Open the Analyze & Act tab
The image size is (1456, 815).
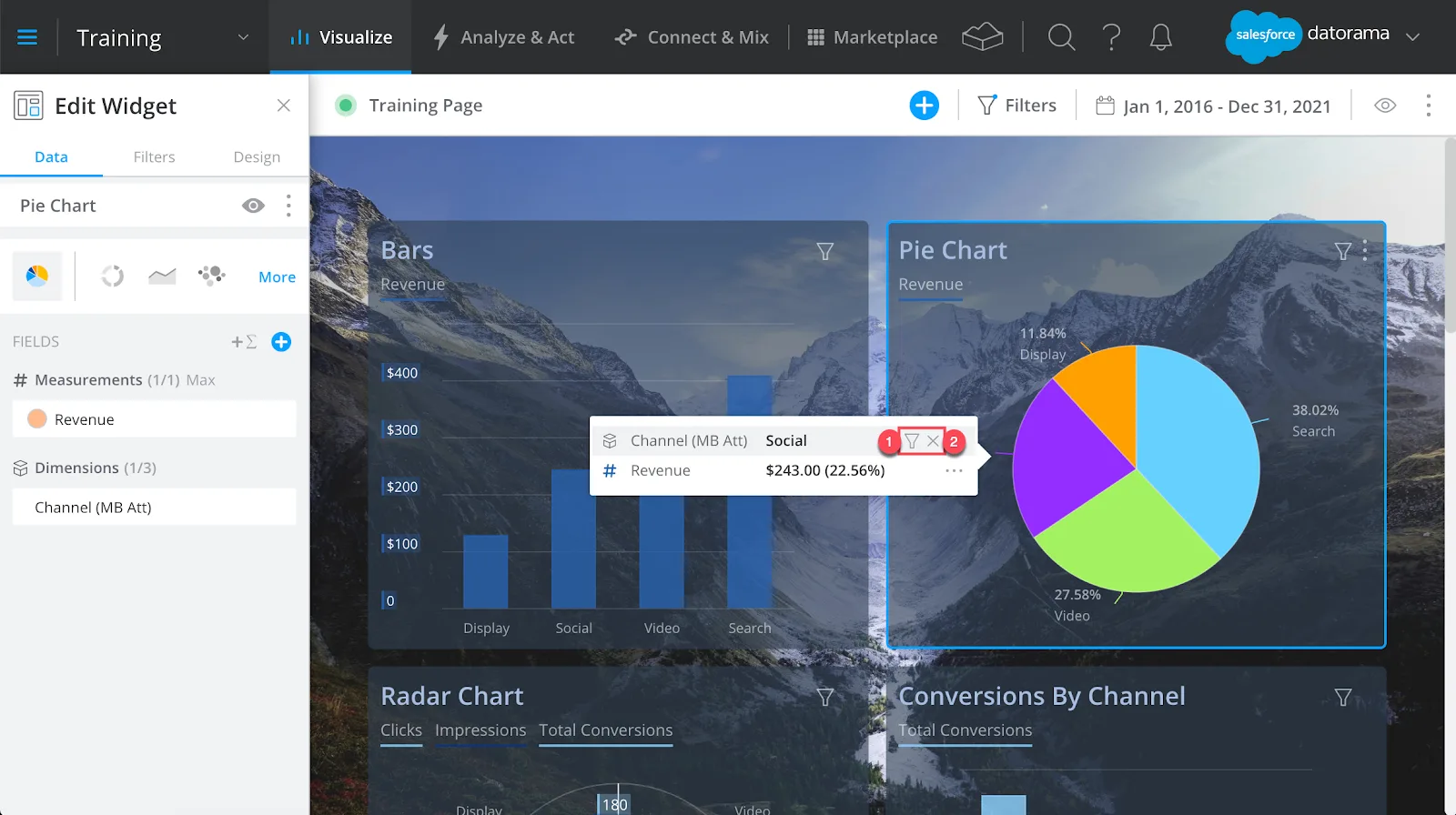click(x=503, y=37)
